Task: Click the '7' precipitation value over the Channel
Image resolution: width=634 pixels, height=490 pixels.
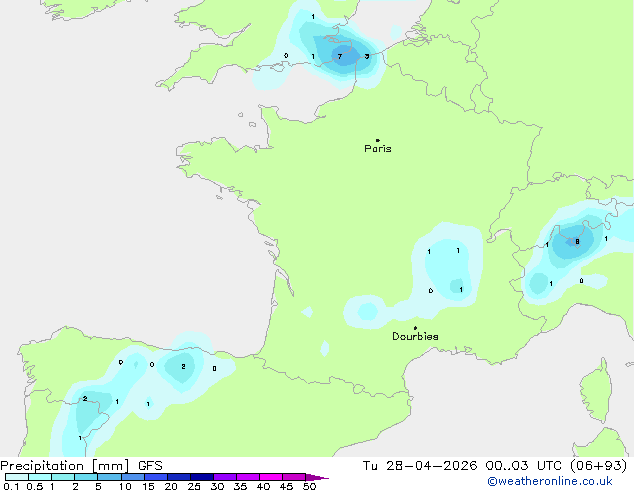Action: 340,57
